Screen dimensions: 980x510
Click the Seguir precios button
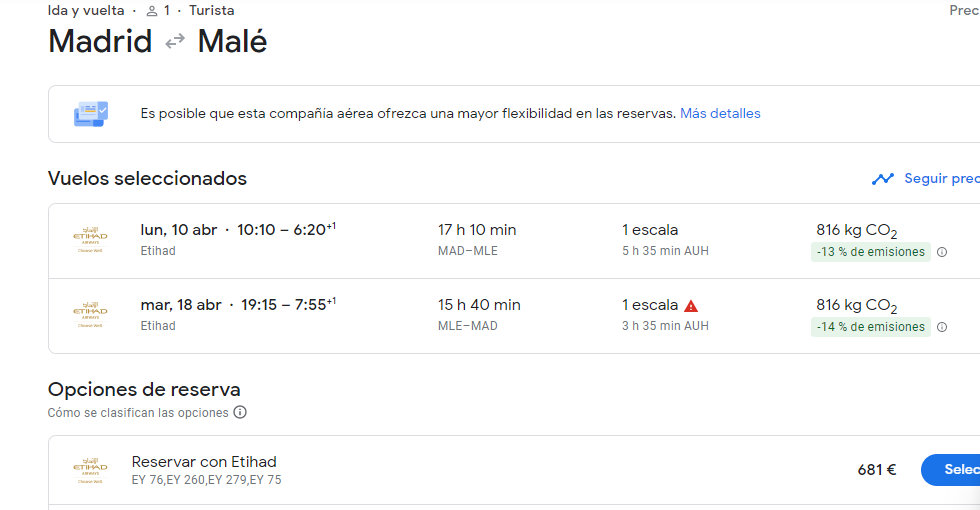click(x=926, y=179)
